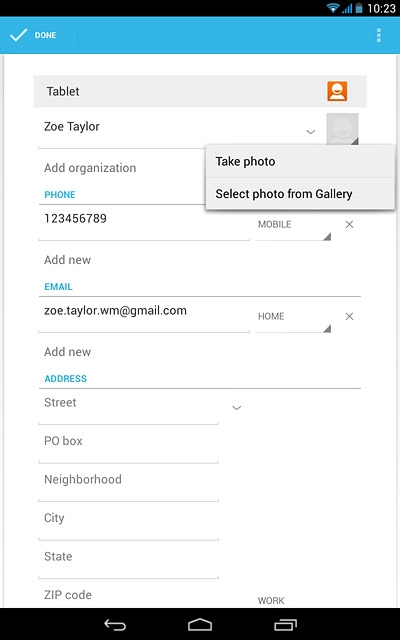Image resolution: width=400 pixels, height=640 pixels.
Task: Open the HOME email type dropdown
Action: tap(293, 320)
